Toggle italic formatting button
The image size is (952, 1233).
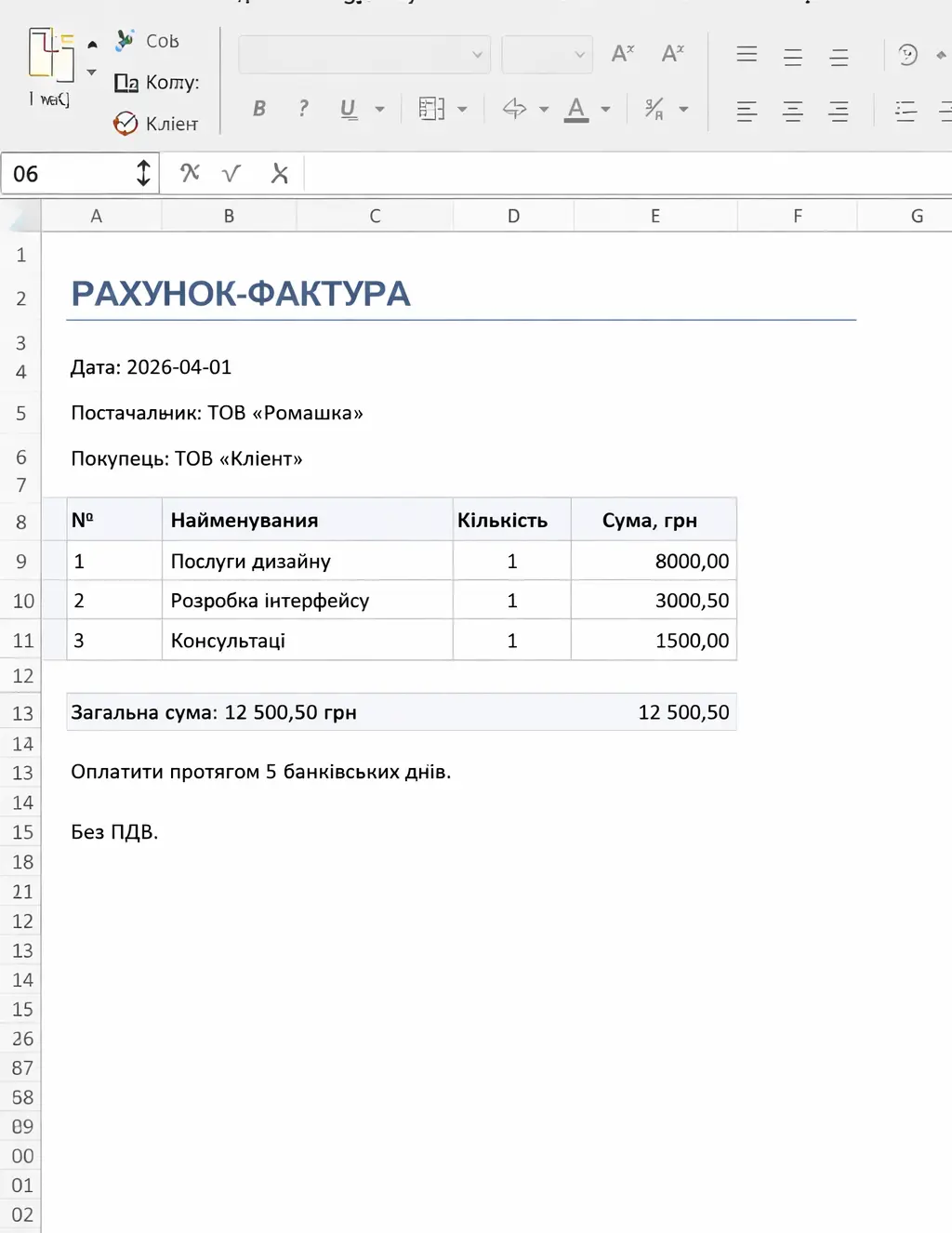tap(303, 109)
